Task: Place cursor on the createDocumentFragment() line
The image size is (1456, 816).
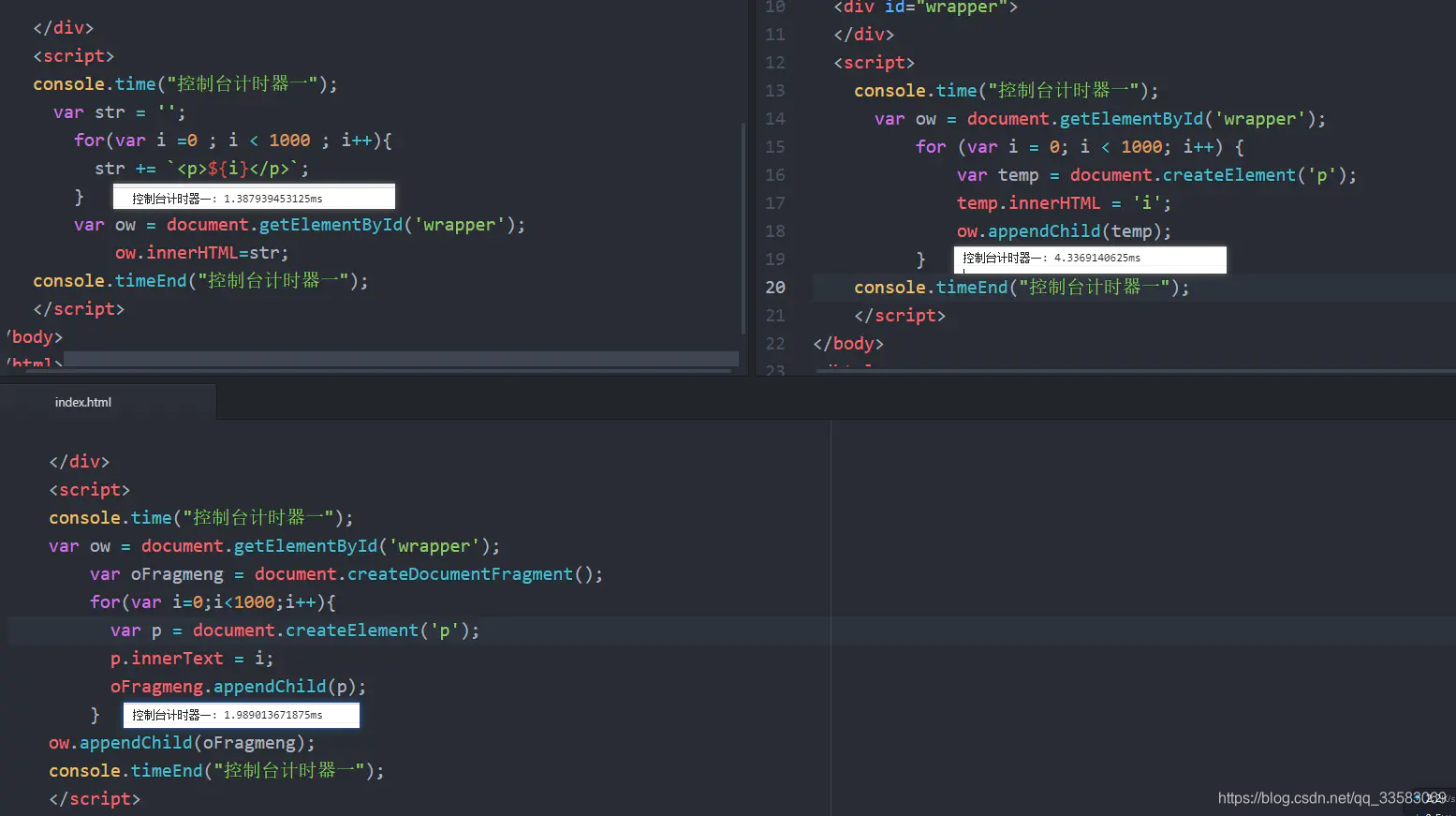Action: [x=346, y=574]
